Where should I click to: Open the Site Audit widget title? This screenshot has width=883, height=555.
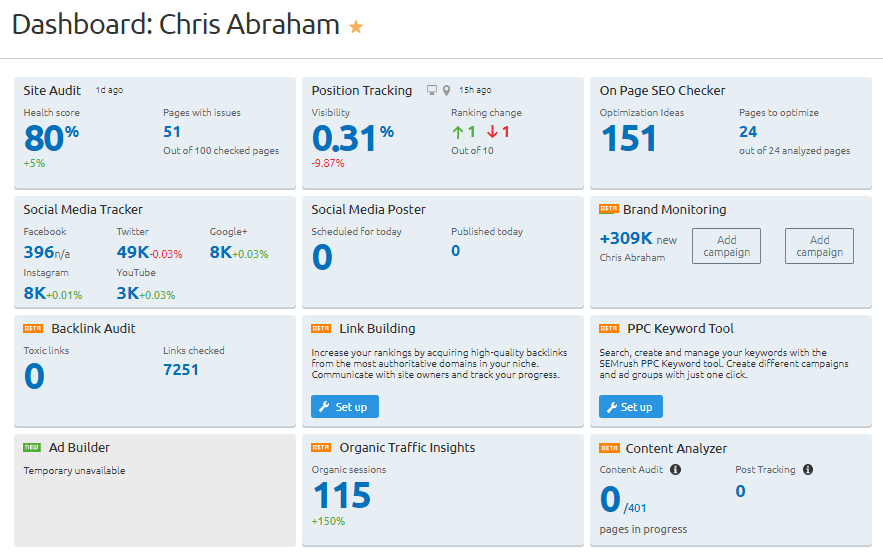[53, 91]
